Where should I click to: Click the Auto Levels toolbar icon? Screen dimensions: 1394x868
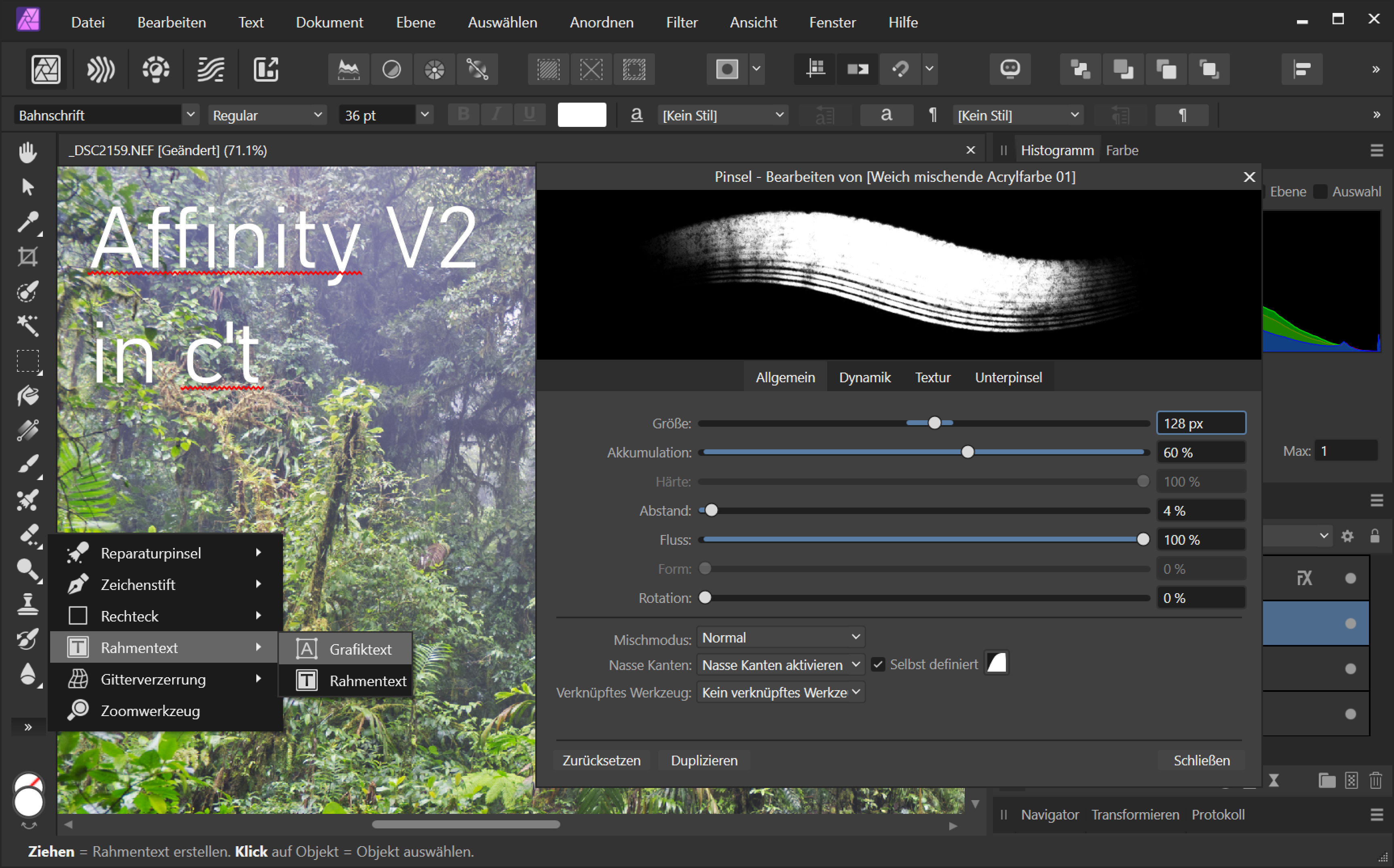(348, 70)
